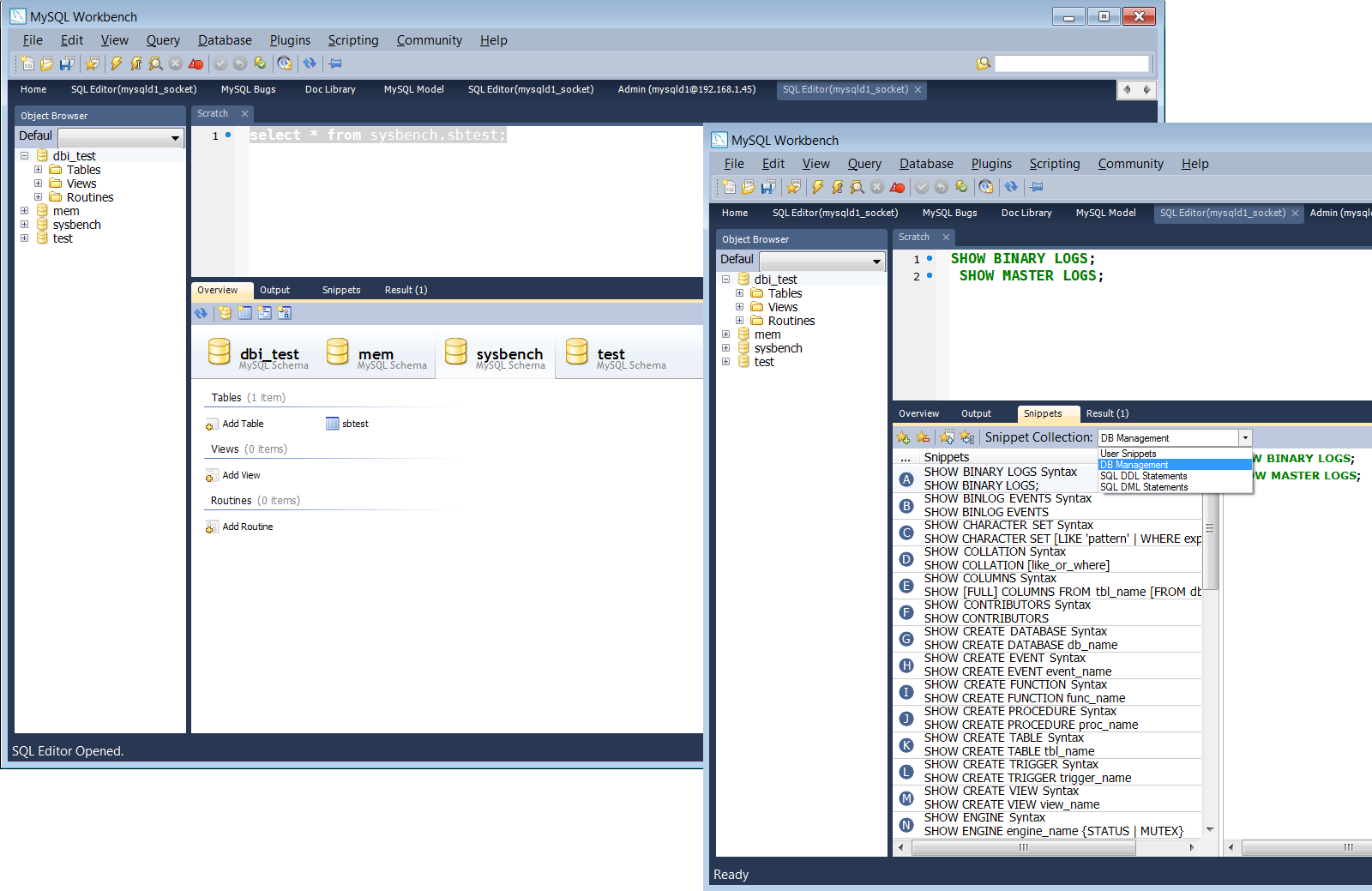Create a new SQL script in the back window
The width and height of the screenshot is (1372, 891).
27,63
